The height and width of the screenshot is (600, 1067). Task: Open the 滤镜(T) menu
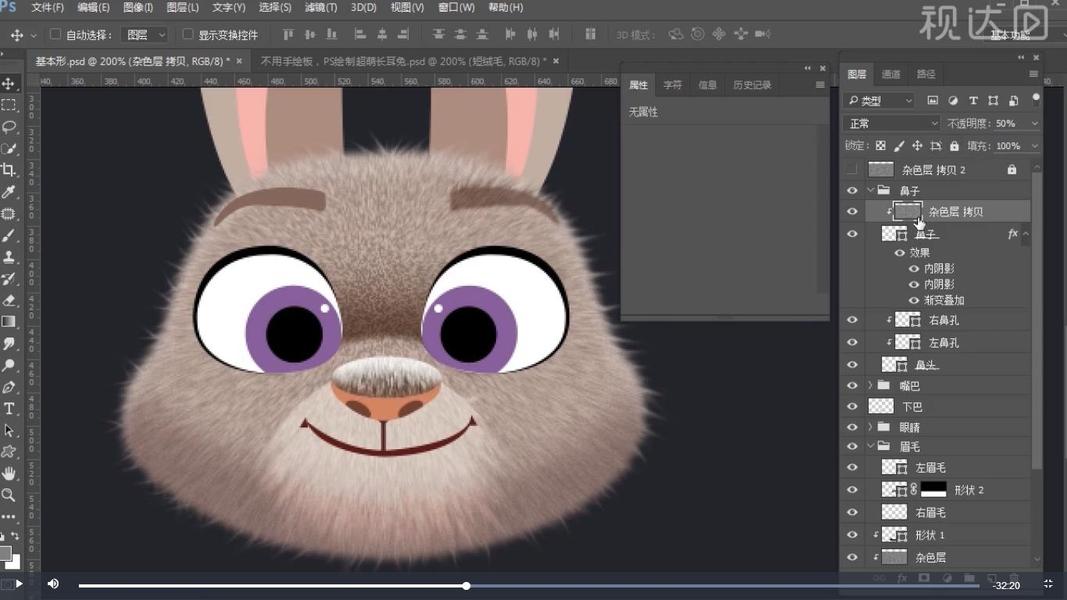pos(321,7)
